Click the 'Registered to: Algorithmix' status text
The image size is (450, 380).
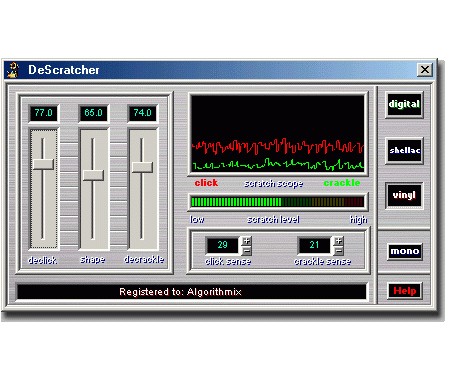(x=180, y=292)
